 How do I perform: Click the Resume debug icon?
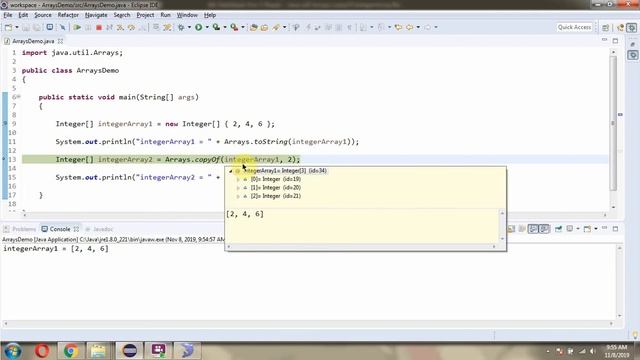[77, 27]
